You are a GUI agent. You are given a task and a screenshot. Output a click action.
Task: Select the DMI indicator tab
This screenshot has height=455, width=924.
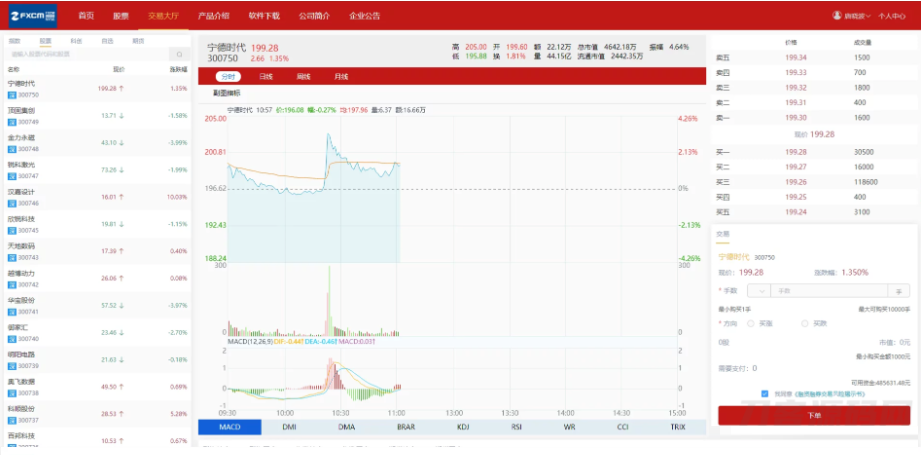289,427
